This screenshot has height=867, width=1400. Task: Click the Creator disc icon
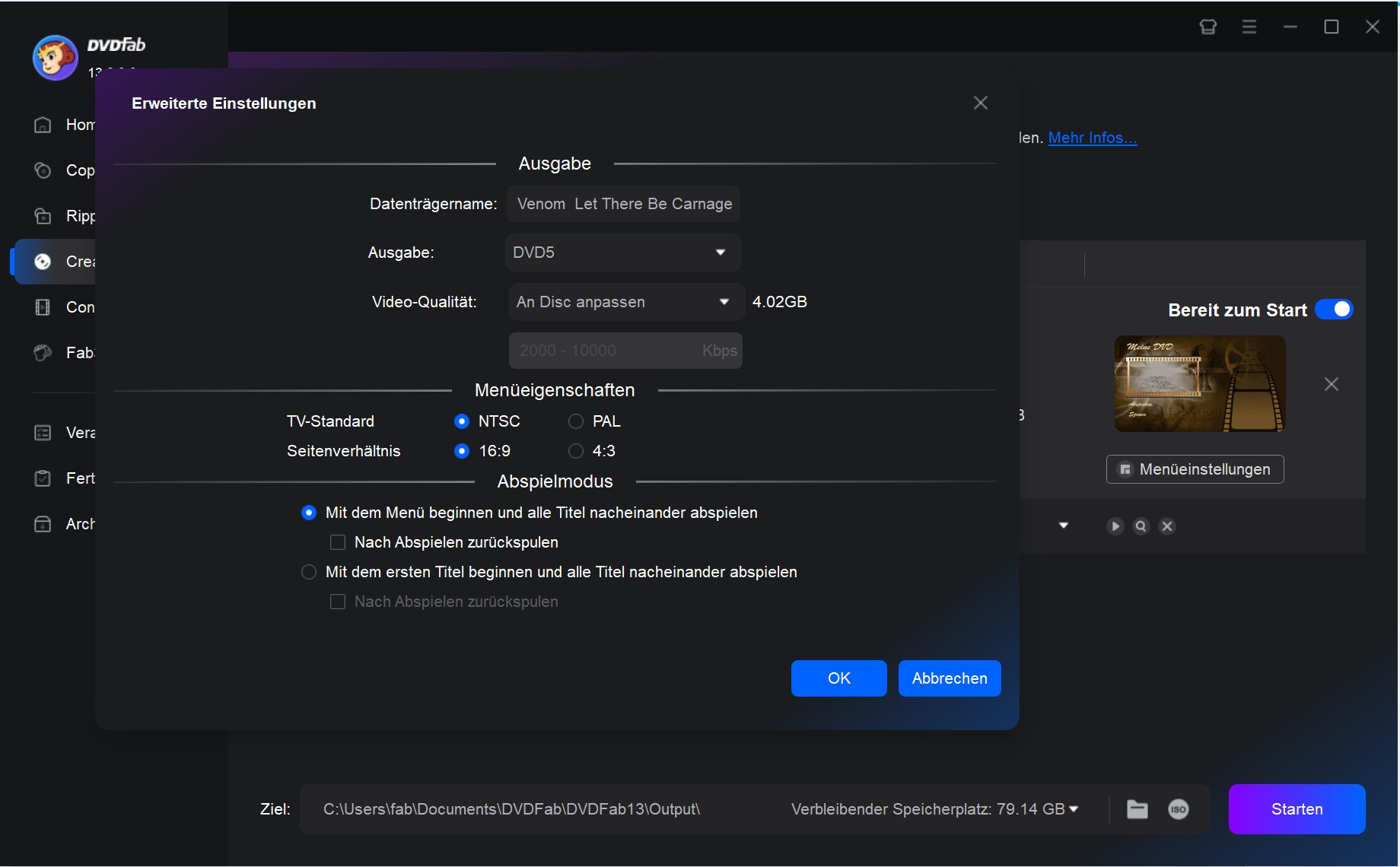[x=43, y=262]
